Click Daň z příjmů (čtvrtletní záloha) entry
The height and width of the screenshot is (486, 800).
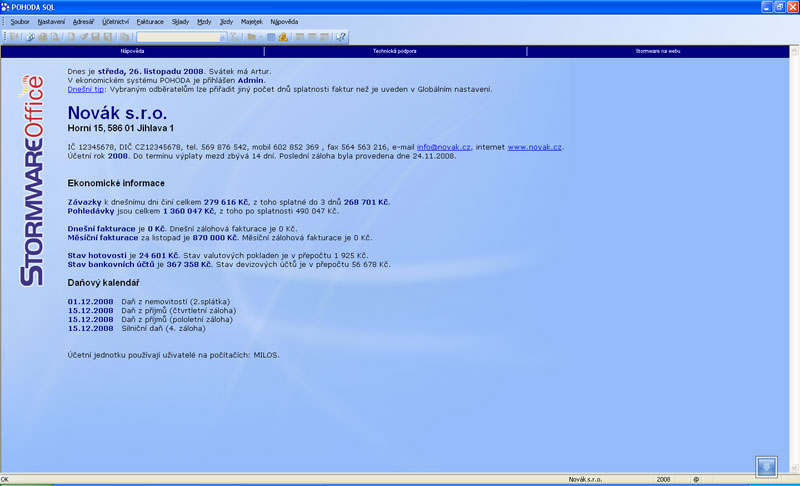tap(179, 311)
